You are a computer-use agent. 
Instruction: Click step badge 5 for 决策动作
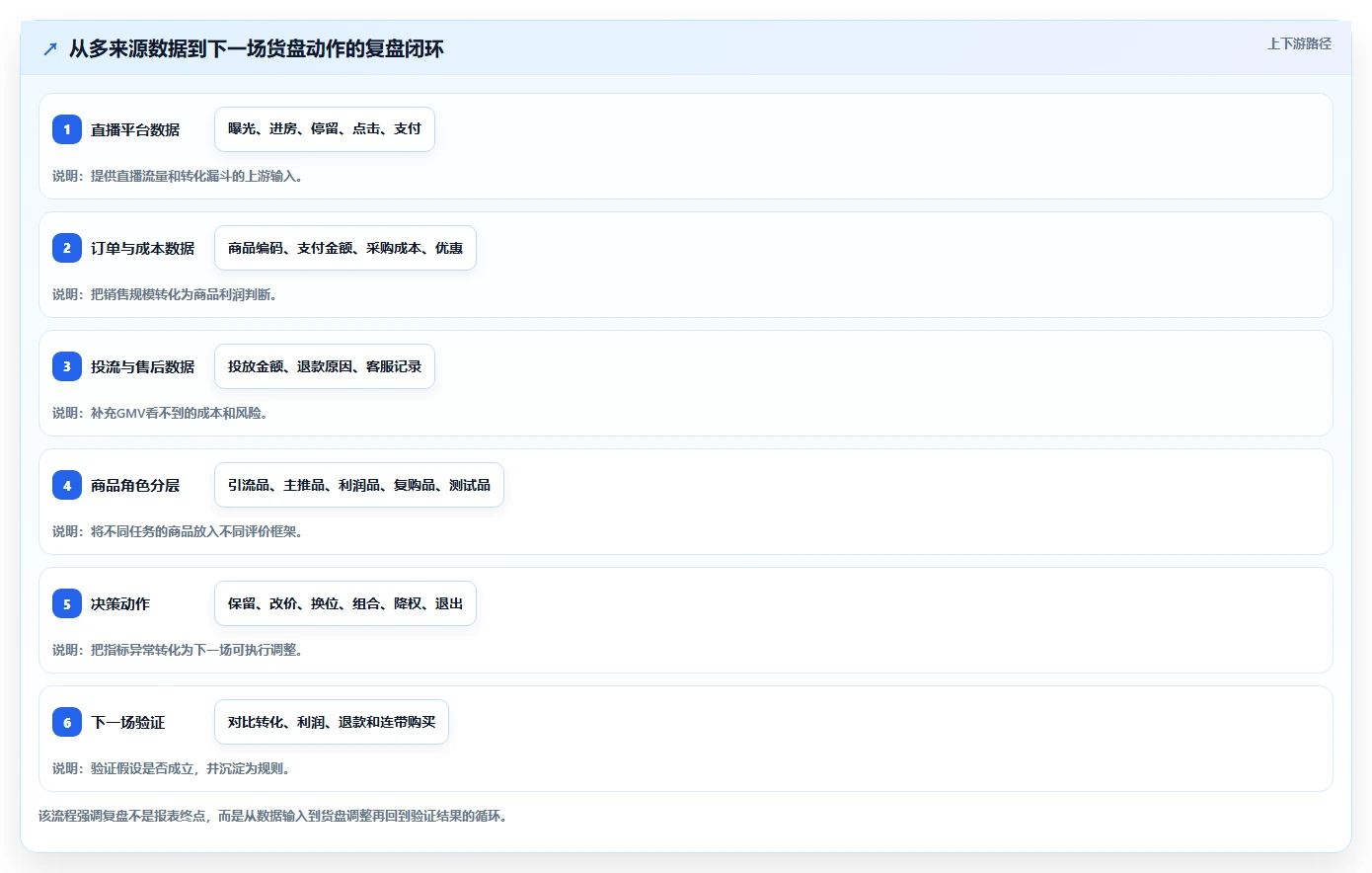coord(67,603)
